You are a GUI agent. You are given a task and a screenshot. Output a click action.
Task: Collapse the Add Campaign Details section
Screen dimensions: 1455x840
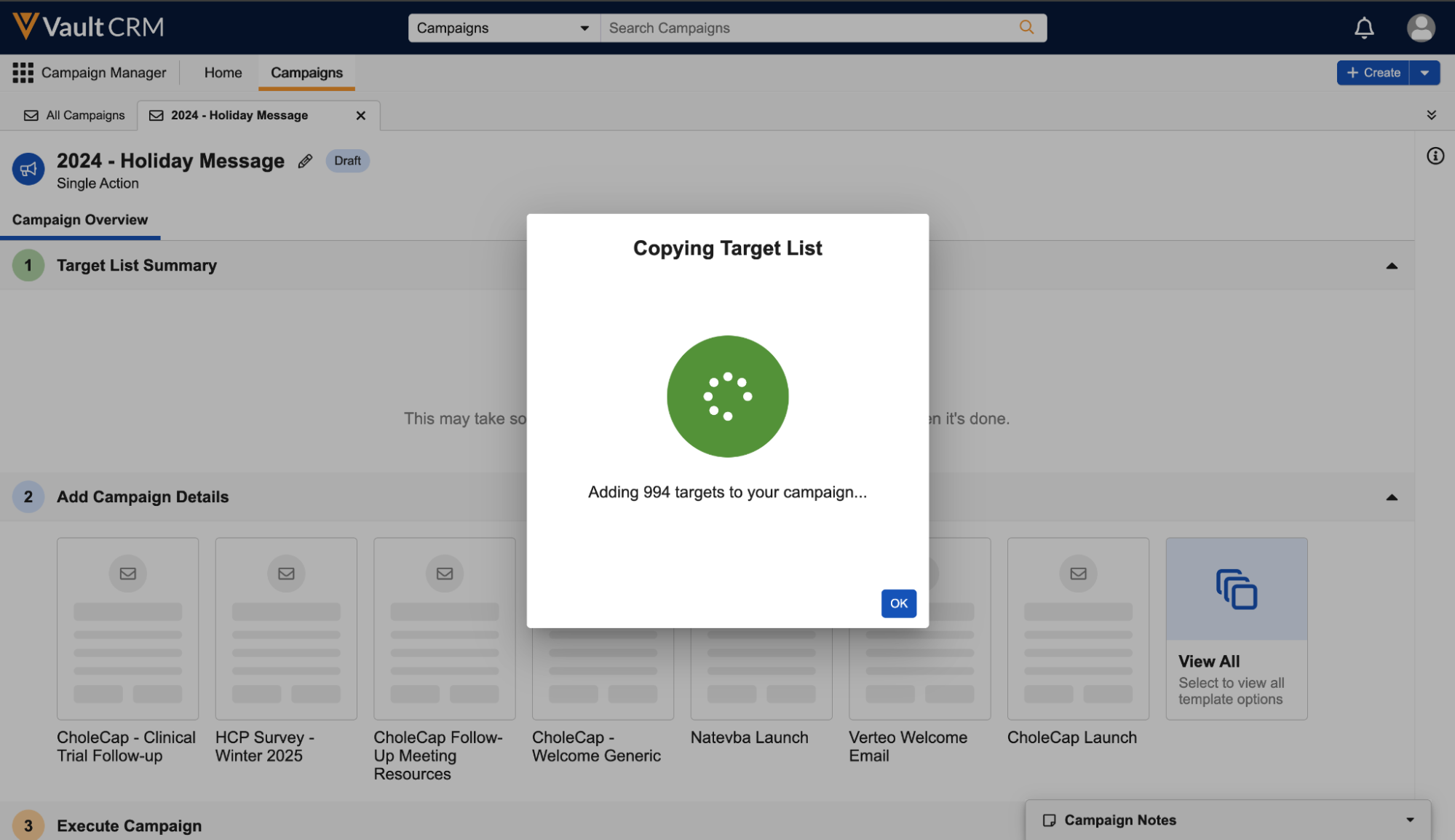coord(1391,497)
